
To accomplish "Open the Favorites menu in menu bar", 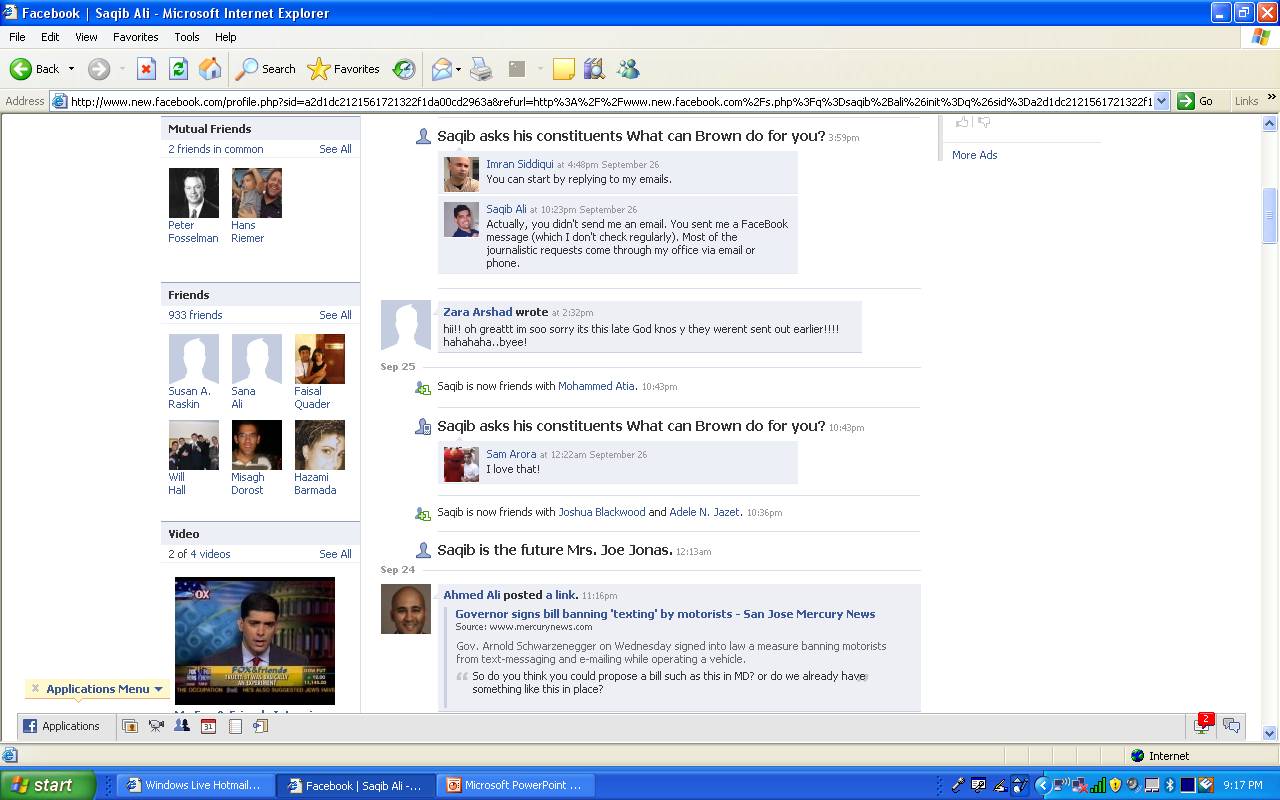I will (x=135, y=37).
